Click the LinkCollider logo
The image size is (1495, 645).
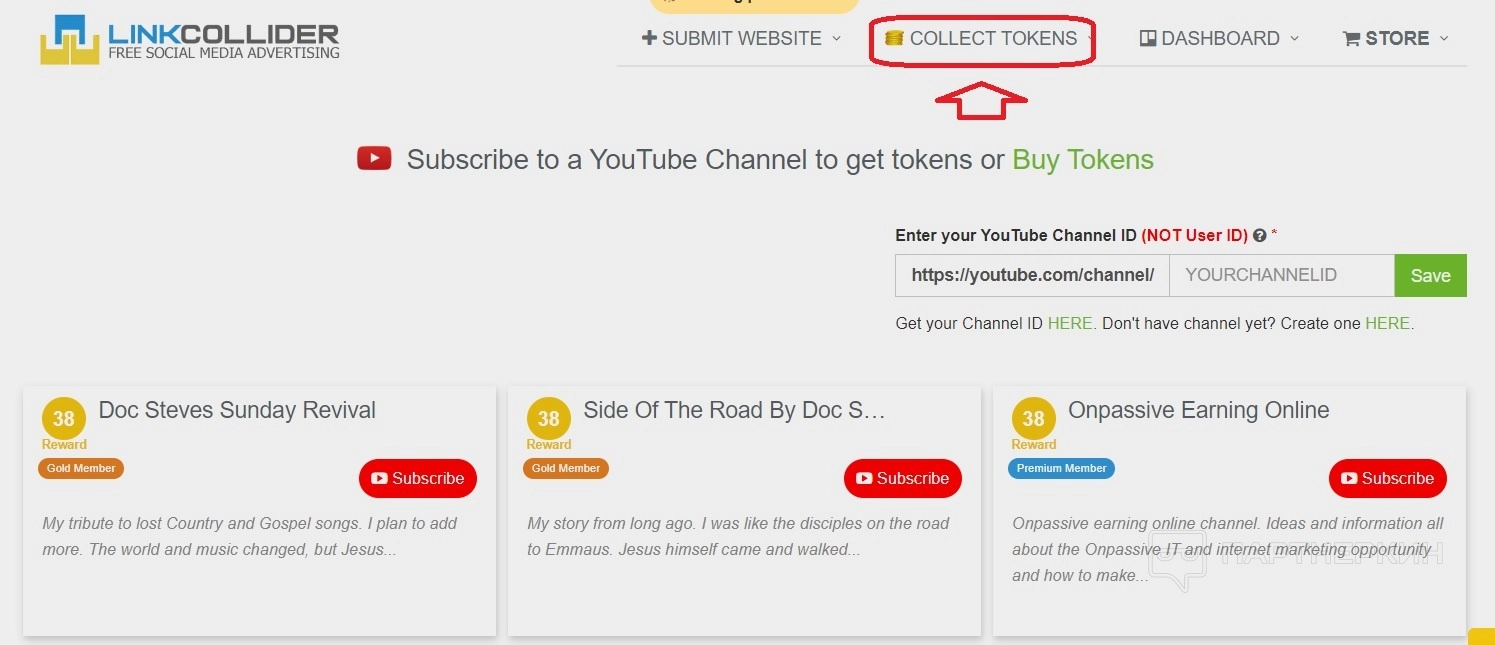pyautogui.click(x=190, y=38)
